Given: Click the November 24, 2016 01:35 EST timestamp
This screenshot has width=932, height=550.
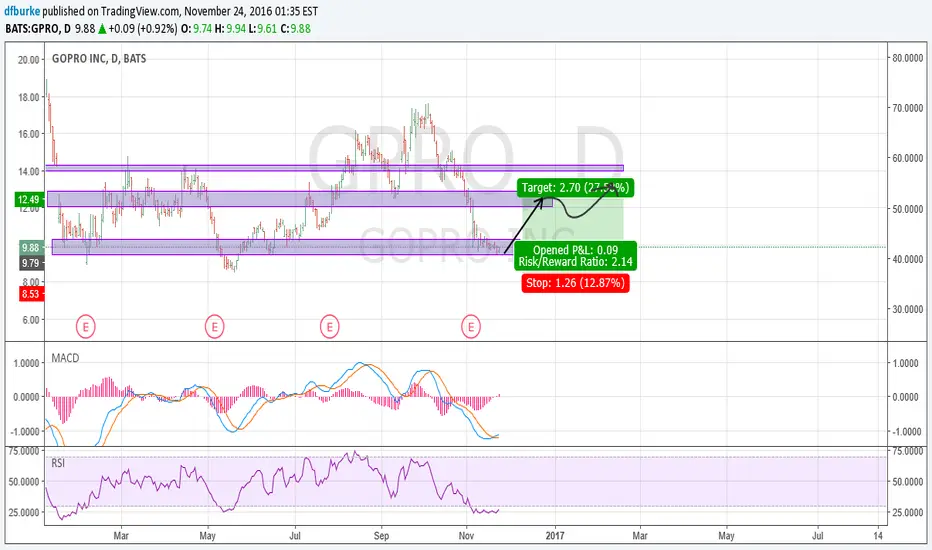Looking at the screenshot, I should pyautogui.click(x=251, y=11).
